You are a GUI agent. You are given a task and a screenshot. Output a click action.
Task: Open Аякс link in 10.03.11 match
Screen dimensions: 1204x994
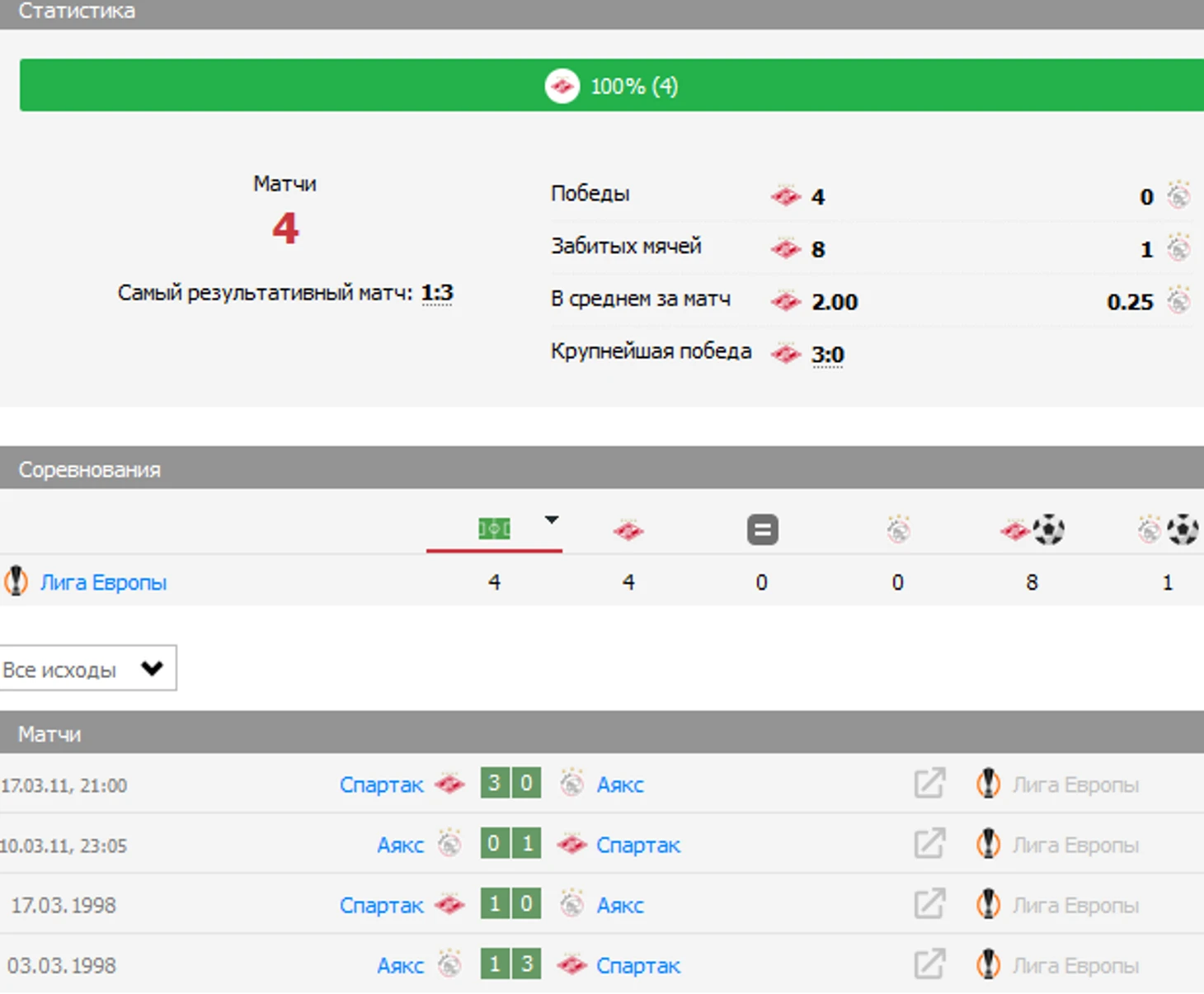point(400,845)
